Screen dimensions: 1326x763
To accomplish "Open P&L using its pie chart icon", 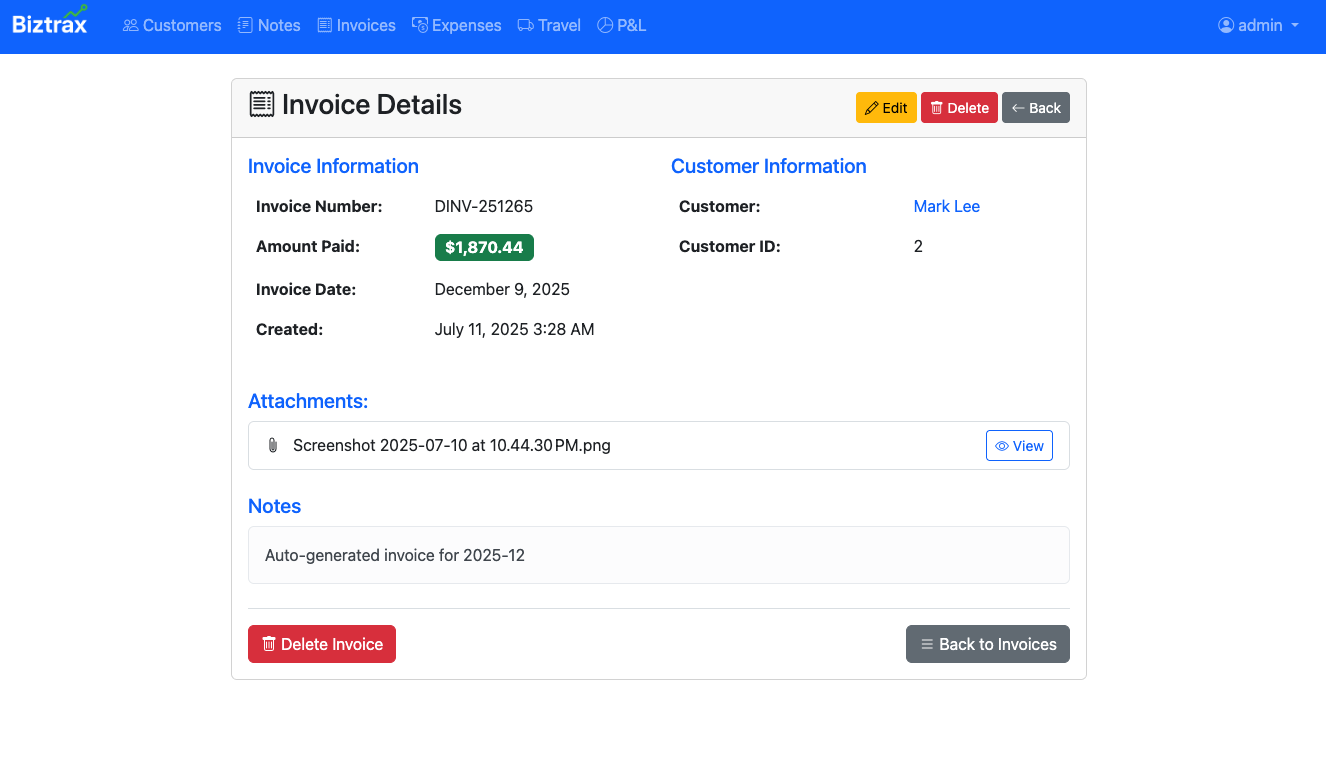I will point(604,25).
